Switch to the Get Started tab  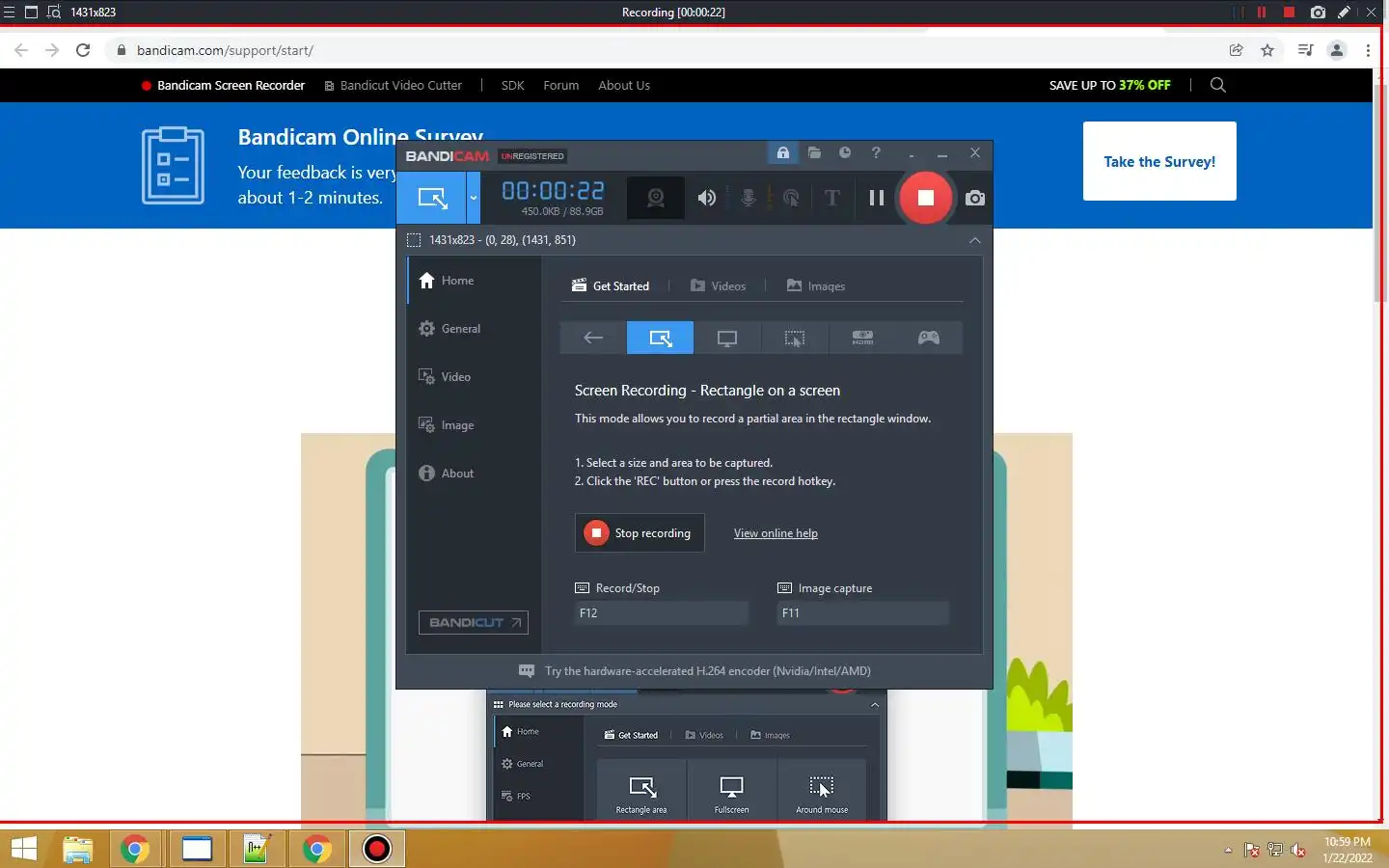(611, 286)
